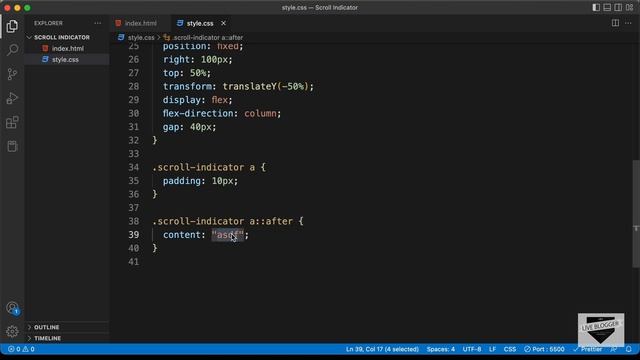Customize layout icon in title bar

pyautogui.click(x=629, y=7)
